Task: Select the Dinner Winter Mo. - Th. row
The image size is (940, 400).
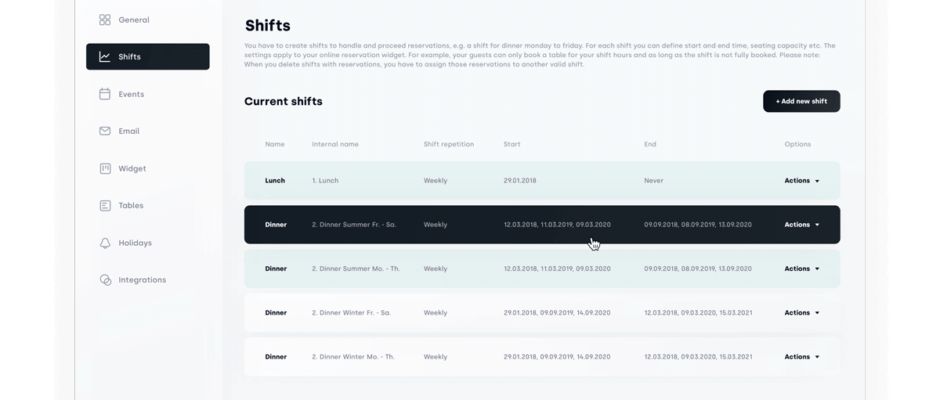Action: click(542, 357)
